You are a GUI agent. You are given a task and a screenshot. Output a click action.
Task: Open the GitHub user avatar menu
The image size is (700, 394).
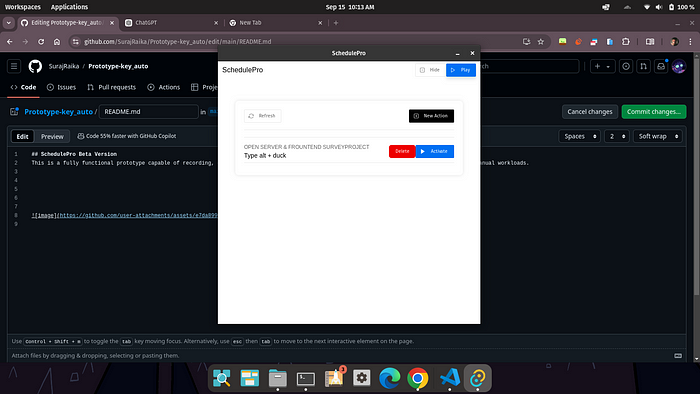[x=679, y=66]
